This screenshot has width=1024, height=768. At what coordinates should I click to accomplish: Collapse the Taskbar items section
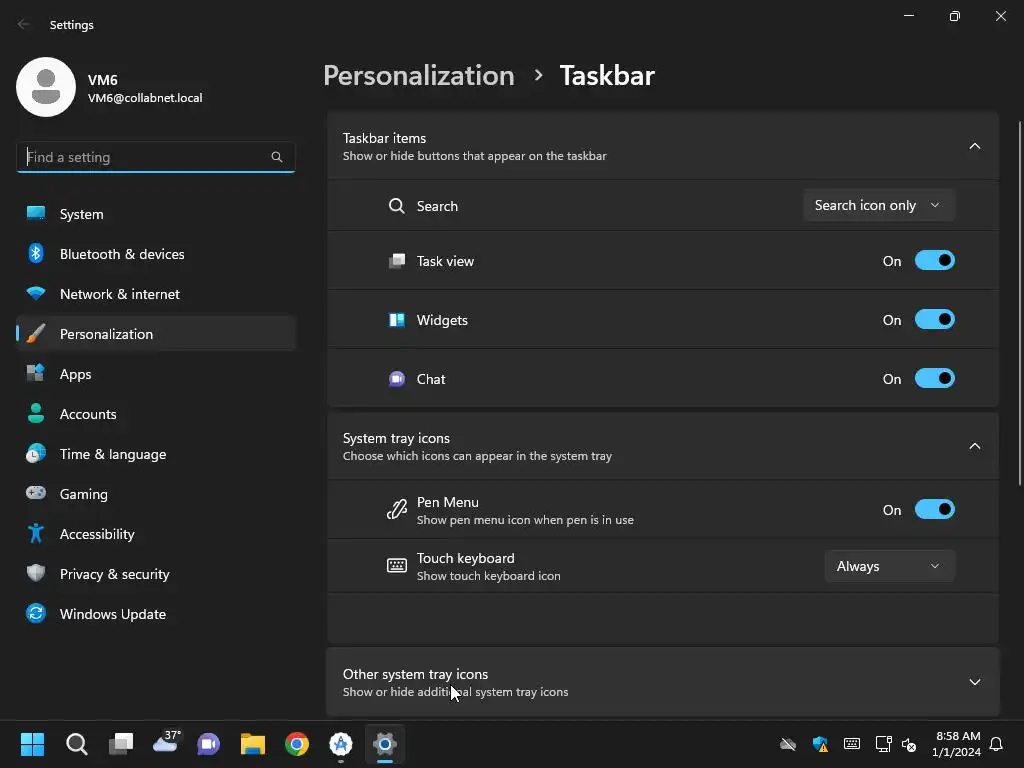(x=974, y=146)
